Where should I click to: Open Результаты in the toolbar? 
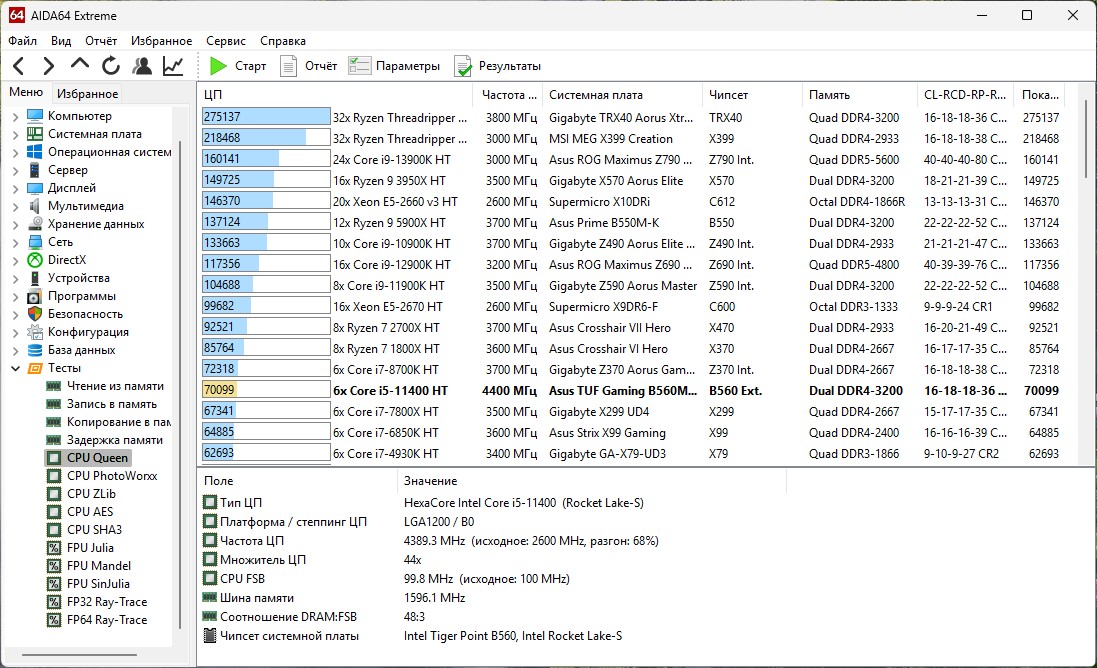coord(497,66)
